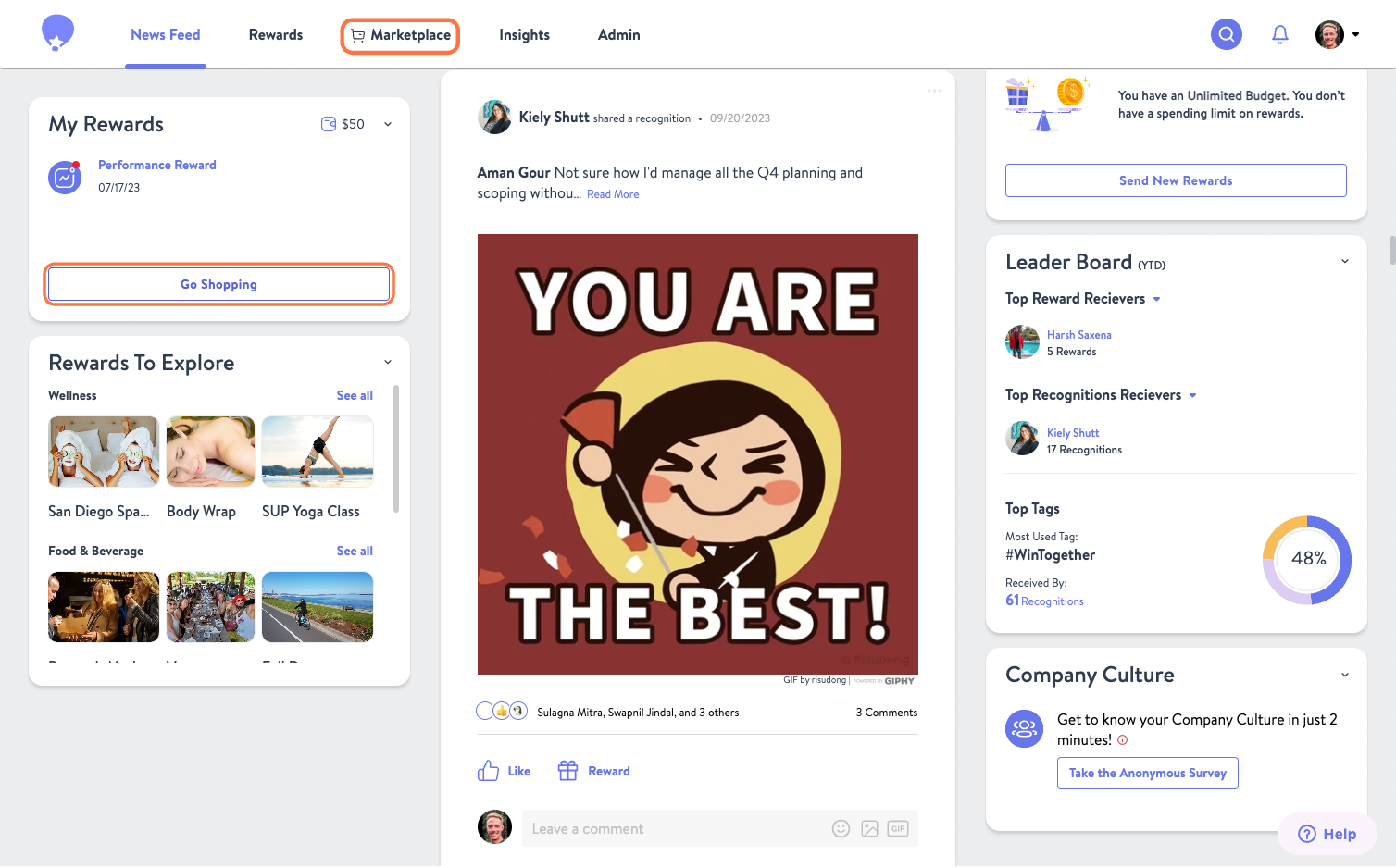The height and width of the screenshot is (868, 1396).
Task: Open the Insights tab
Action: (x=524, y=35)
